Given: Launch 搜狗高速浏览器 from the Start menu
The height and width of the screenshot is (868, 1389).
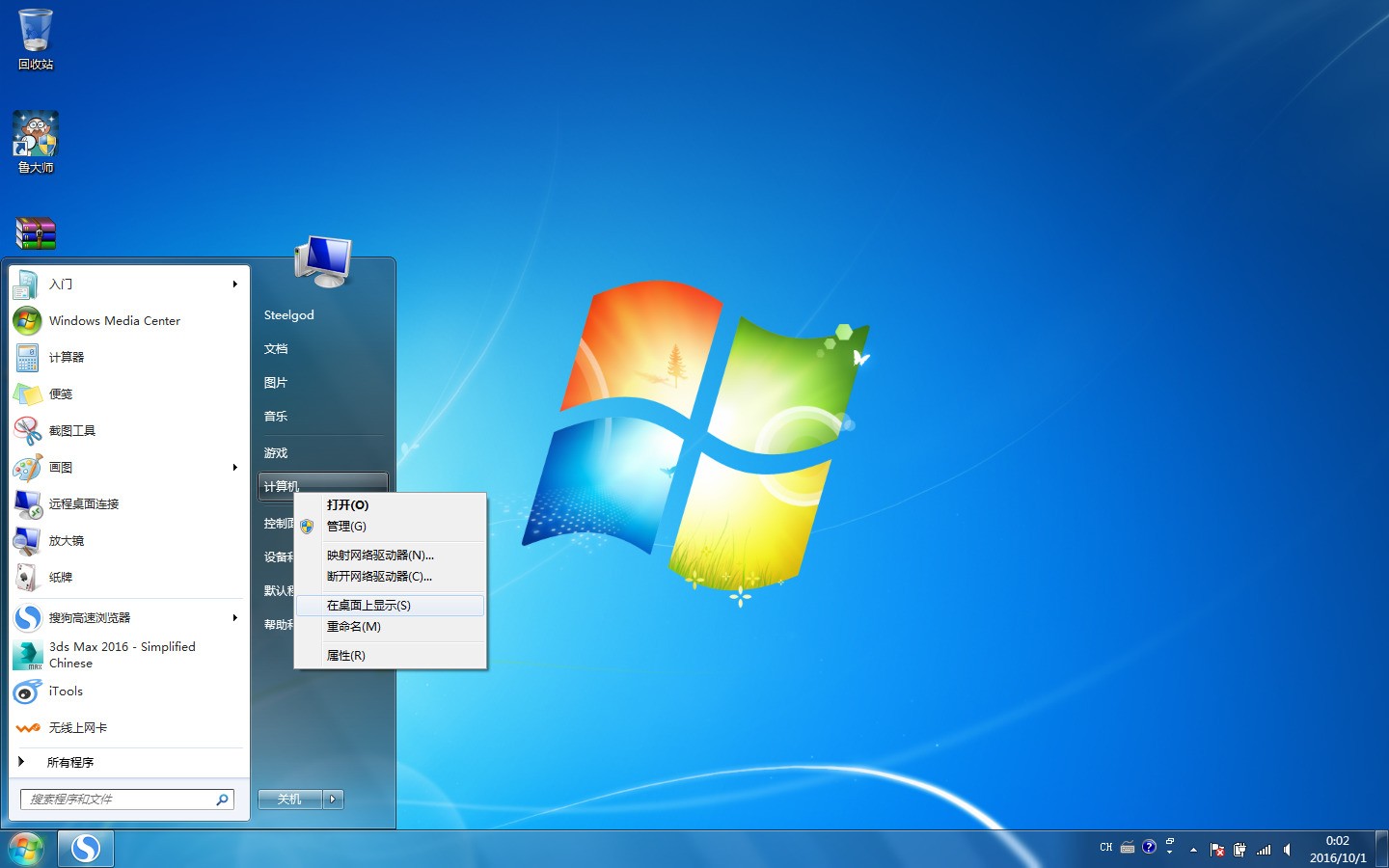Looking at the screenshot, I should (127, 617).
